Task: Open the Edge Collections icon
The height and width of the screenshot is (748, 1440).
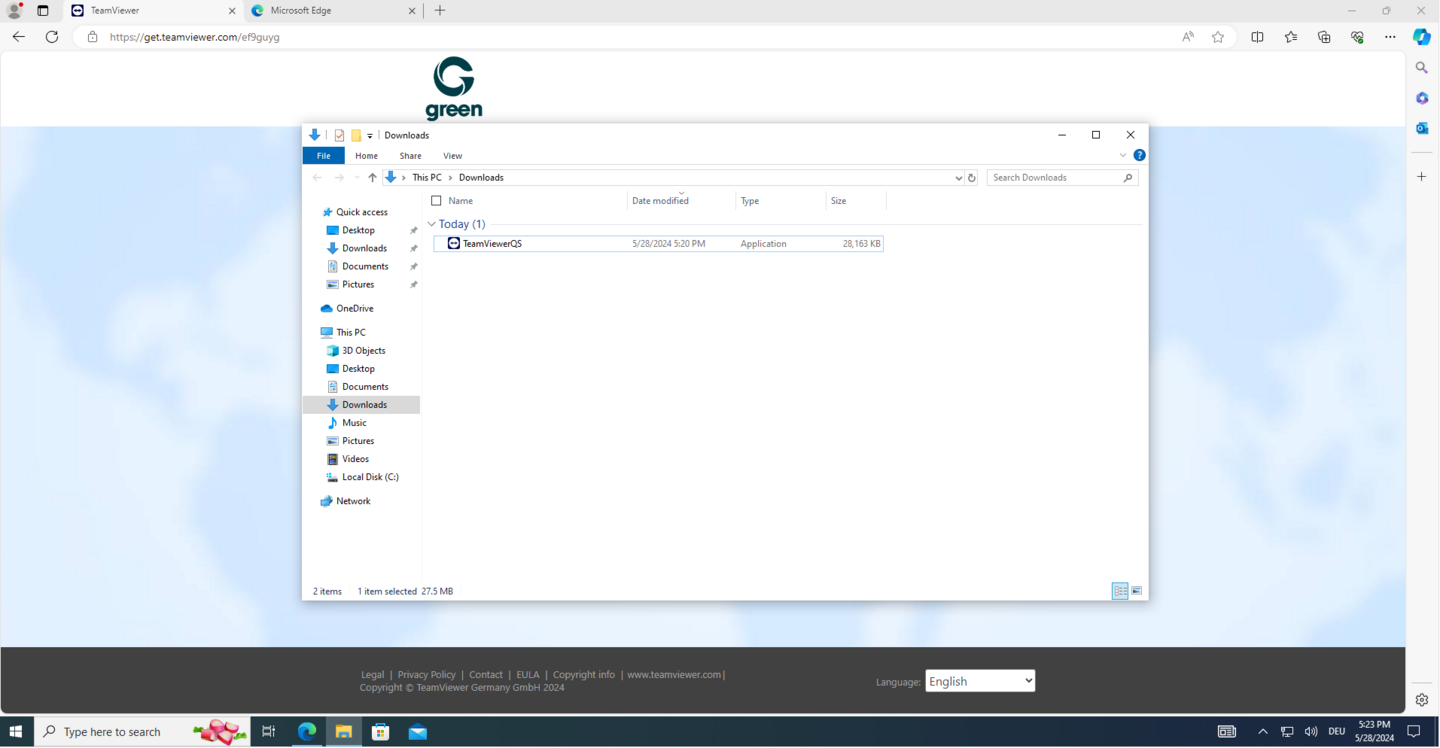Action: [1324, 37]
